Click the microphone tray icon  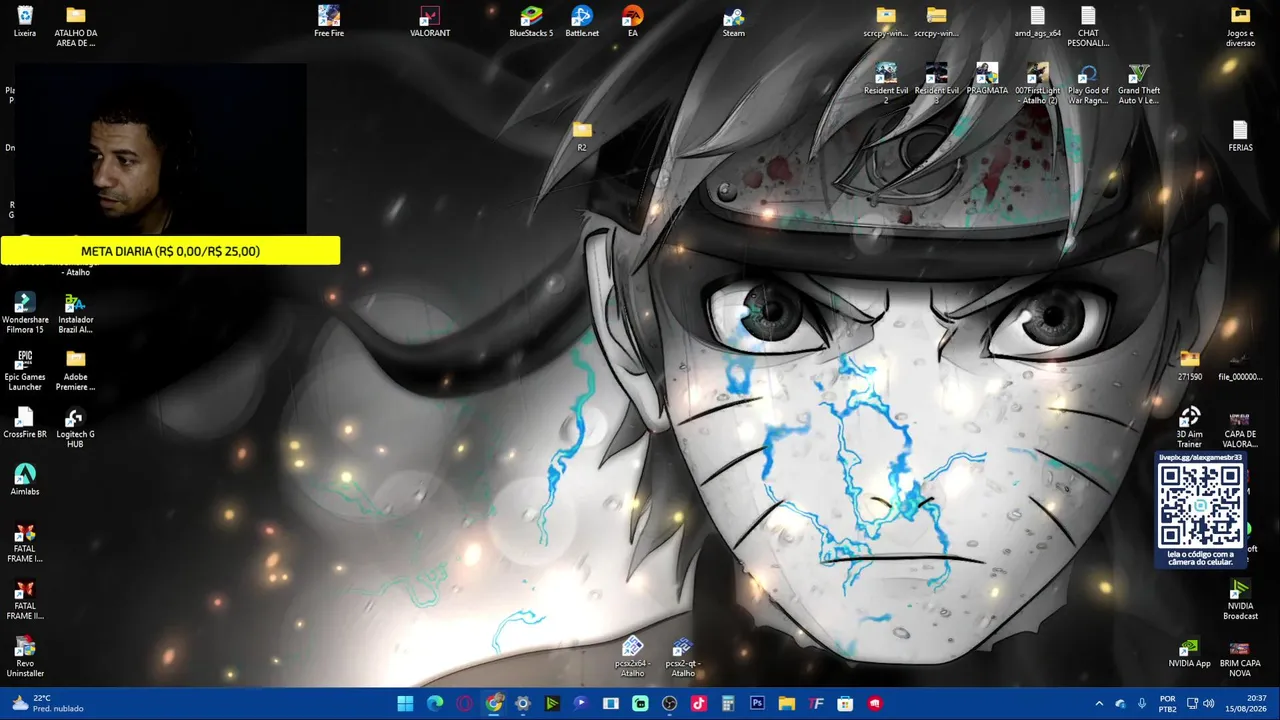(x=1142, y=704)
